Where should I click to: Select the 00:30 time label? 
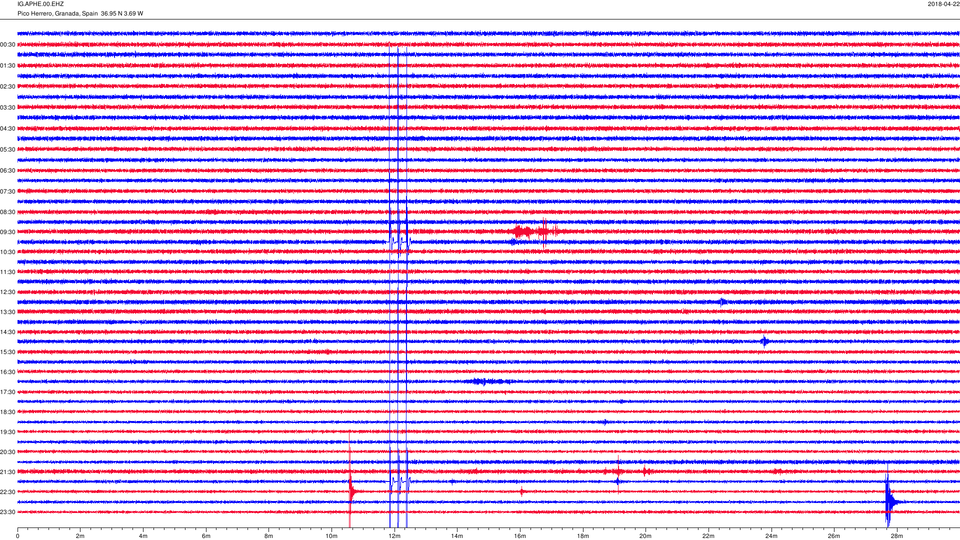[x=8, y=45]
